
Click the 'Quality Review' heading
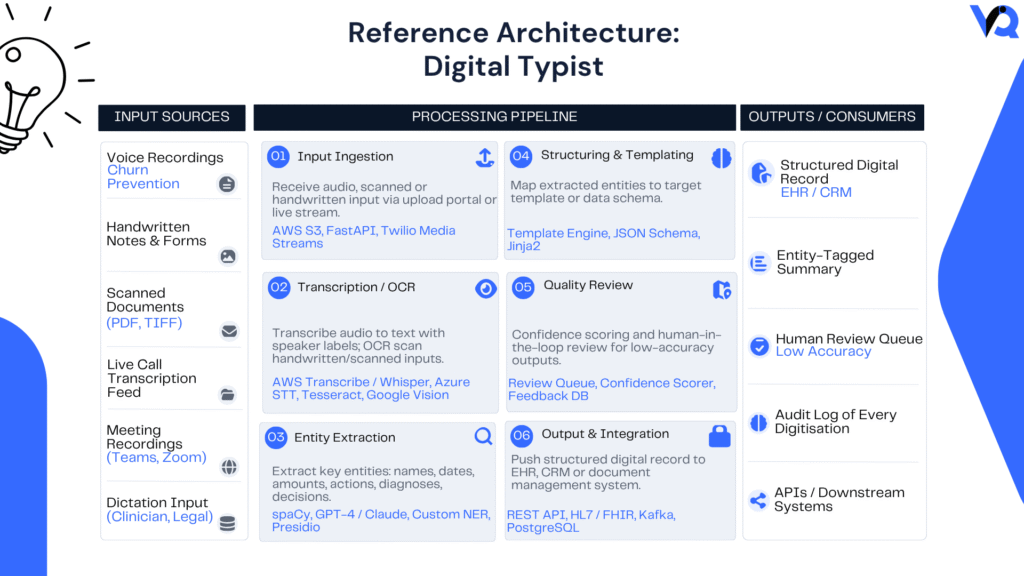click(x=588, y=285)
